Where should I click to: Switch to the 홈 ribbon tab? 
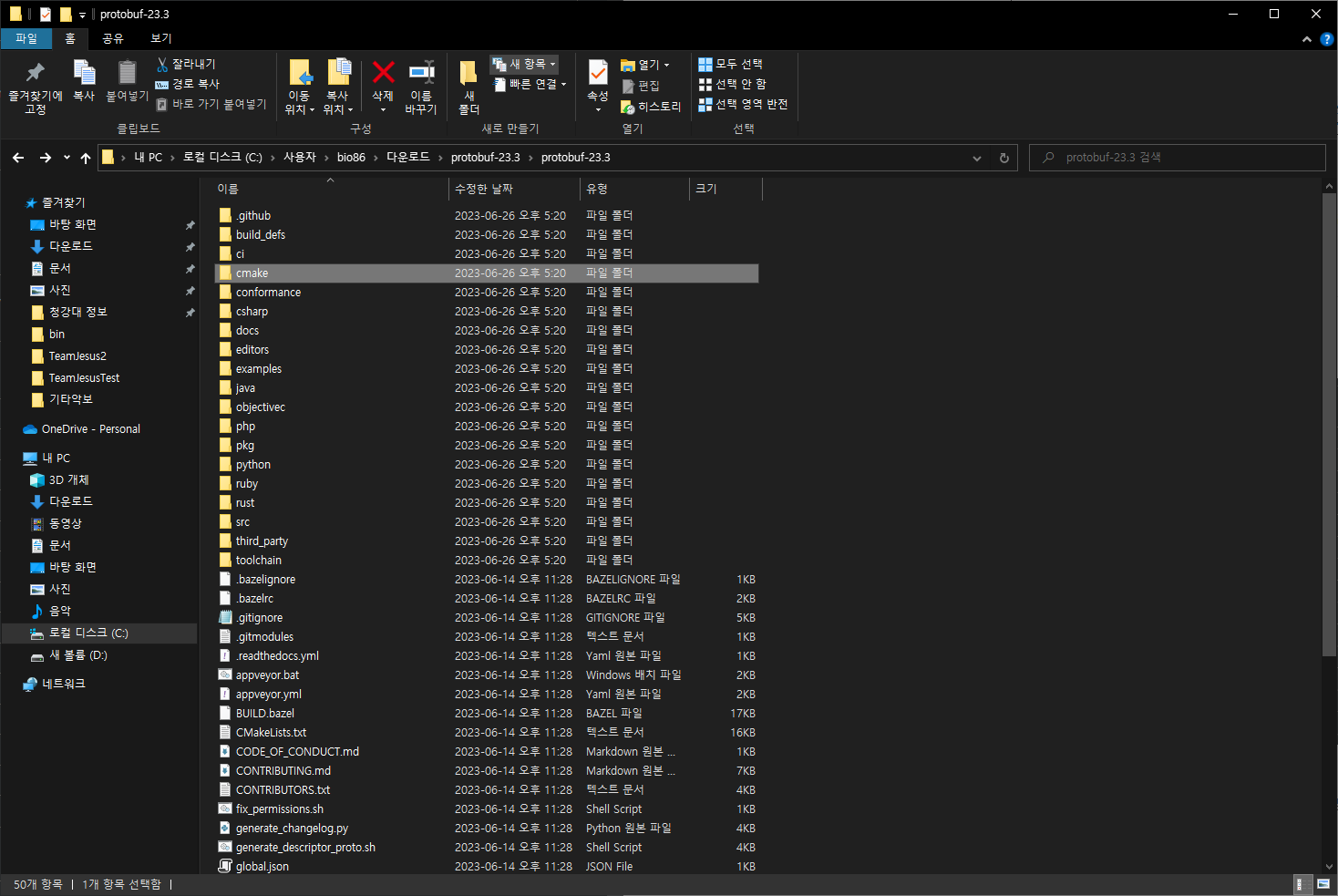coord(70,38)
